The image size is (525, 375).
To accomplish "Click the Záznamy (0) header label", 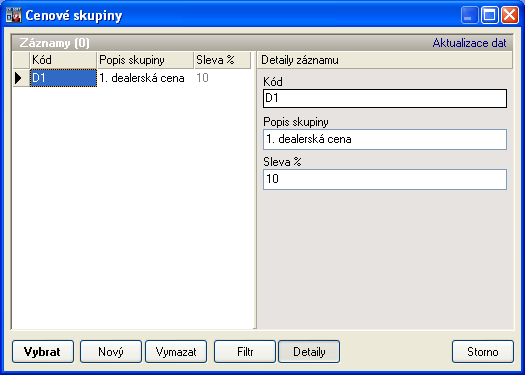I will 55,43.
